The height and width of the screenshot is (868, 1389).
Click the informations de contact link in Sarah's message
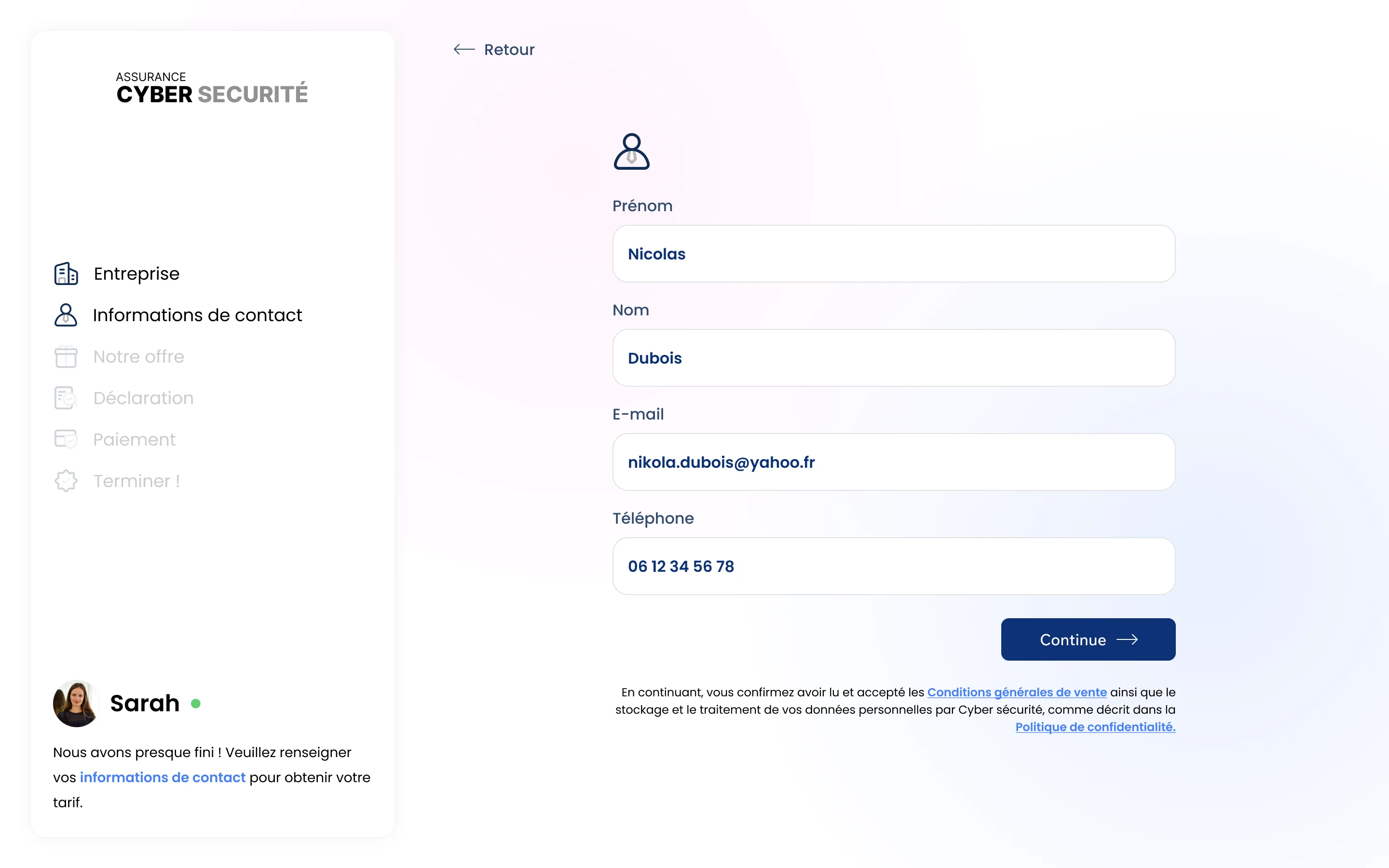point(163,777)
